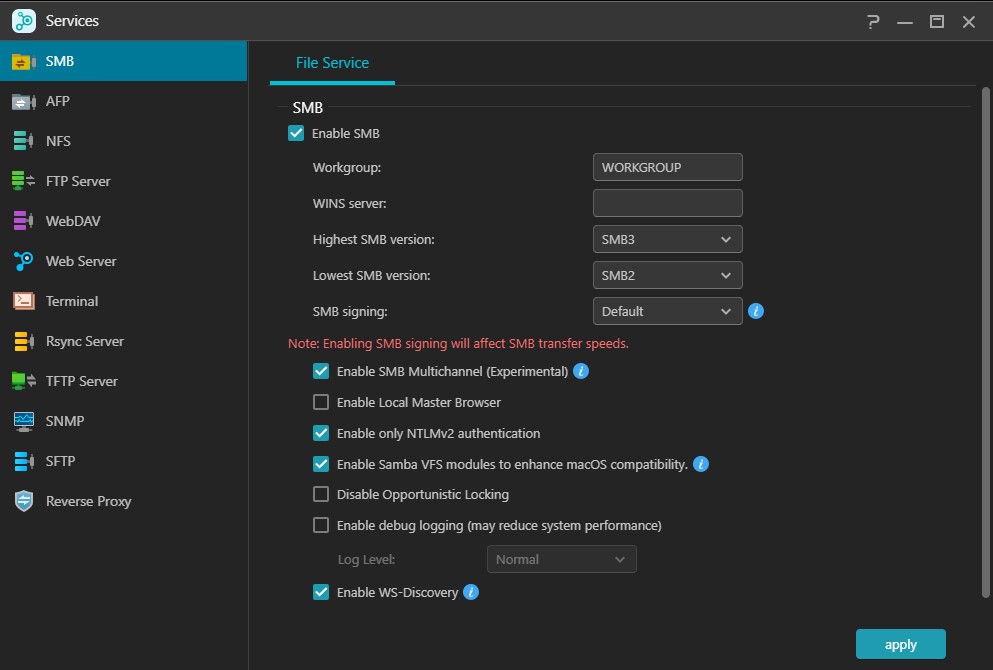Image resolution: width=993 pixels, height=670 pixels.
Task: Toggle Enable WS-Discovery checkbox
Action: click(321, 592)
